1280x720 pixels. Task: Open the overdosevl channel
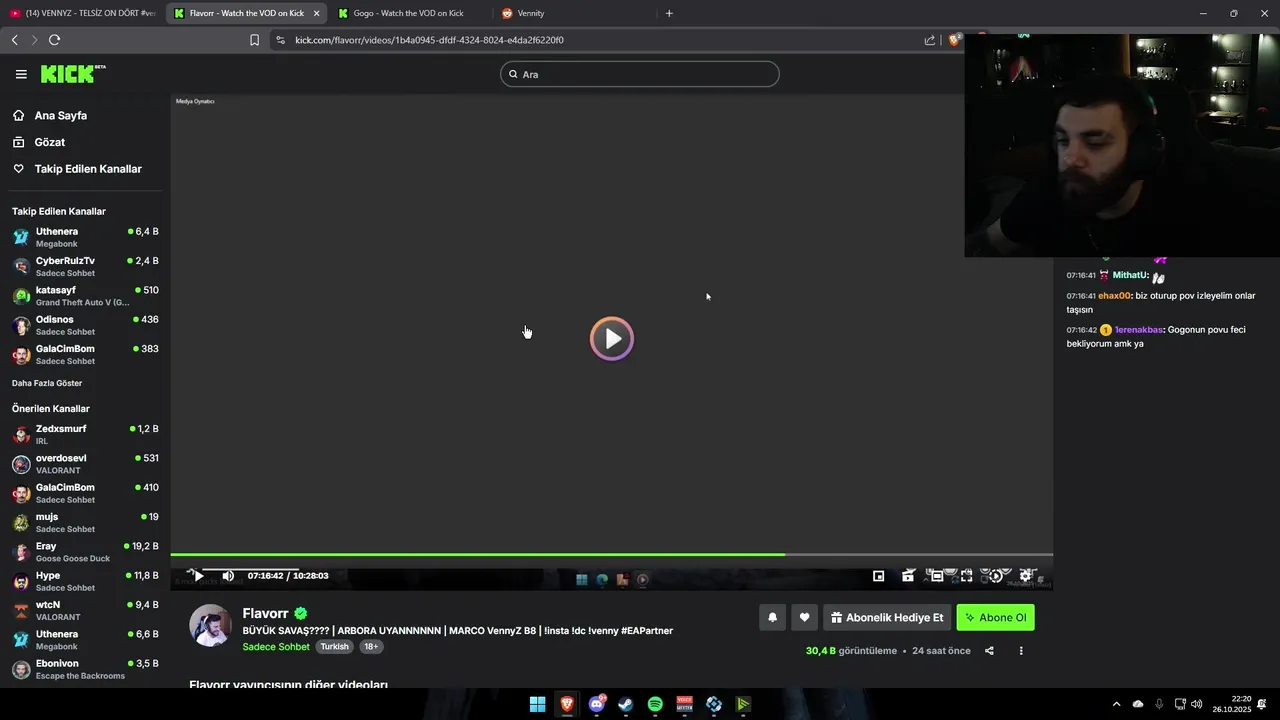click(x=85, y=464)
